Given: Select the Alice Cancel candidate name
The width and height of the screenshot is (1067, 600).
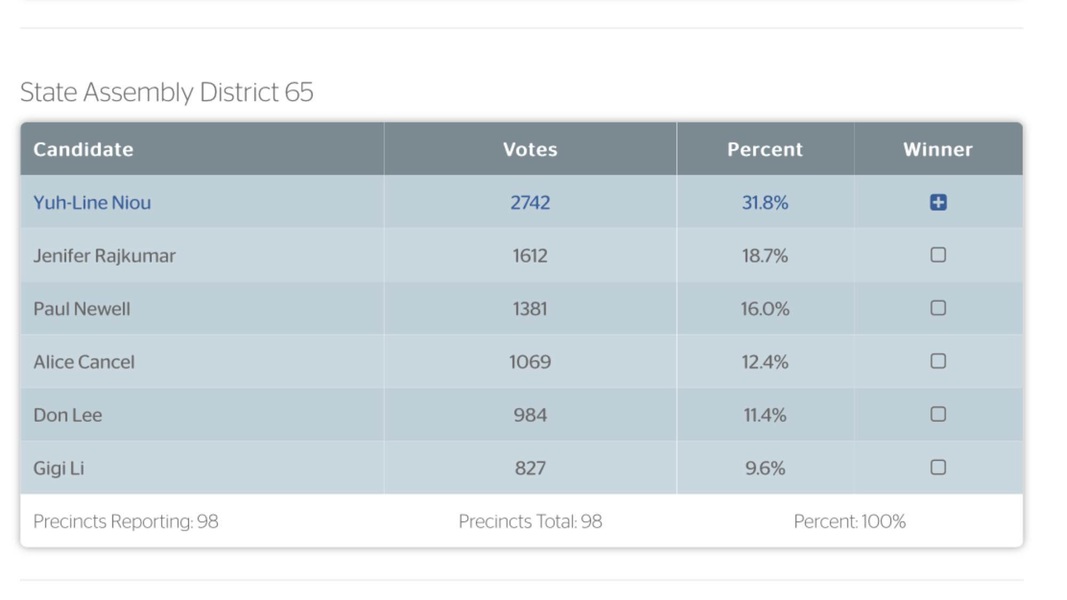Looking at the screenshot, I should [x=84, y=362].
